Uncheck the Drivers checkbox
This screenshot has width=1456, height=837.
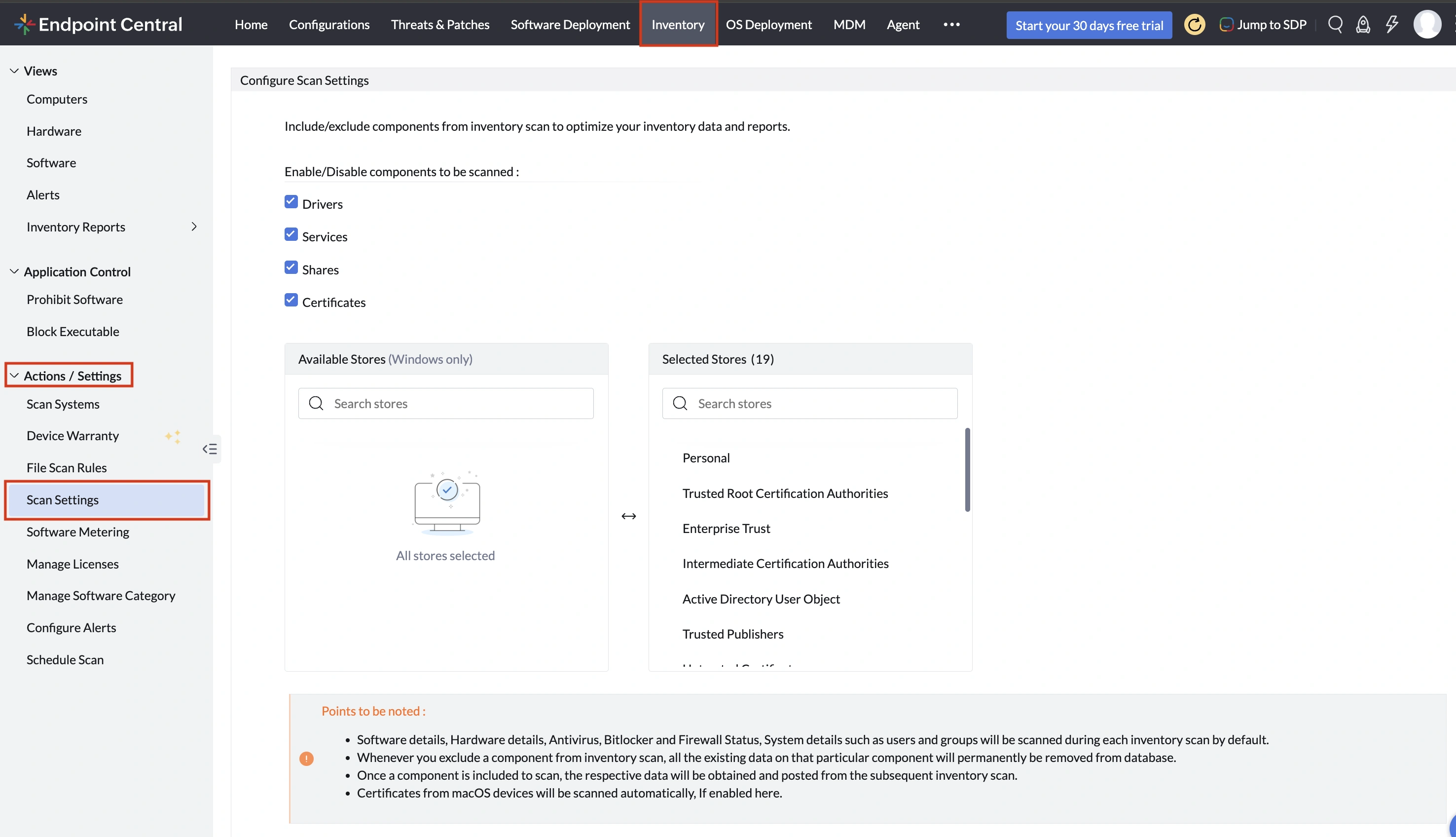(x=291, y=202)
